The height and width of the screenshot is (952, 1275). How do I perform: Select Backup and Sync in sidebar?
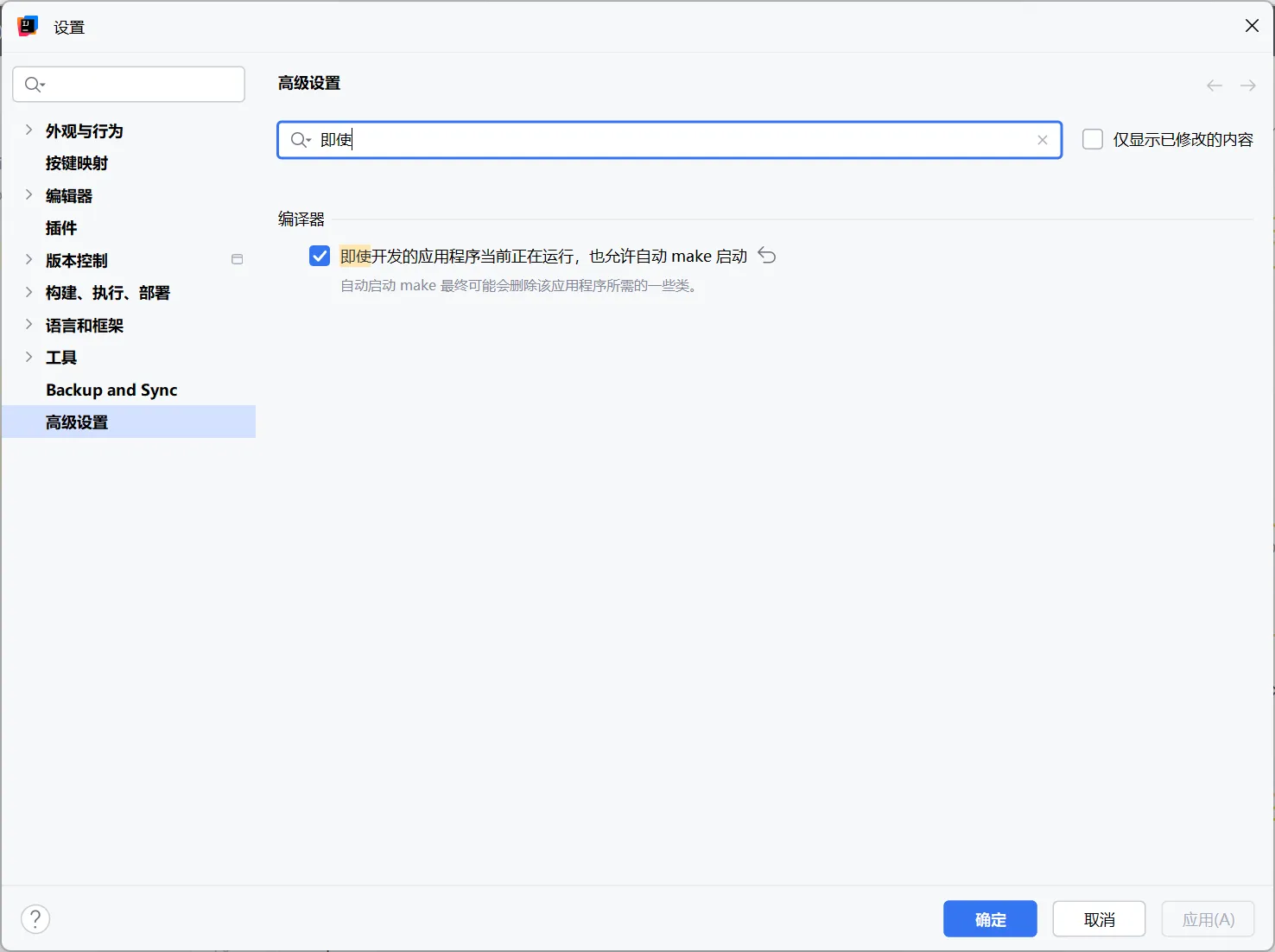click(x=111, y=390)
